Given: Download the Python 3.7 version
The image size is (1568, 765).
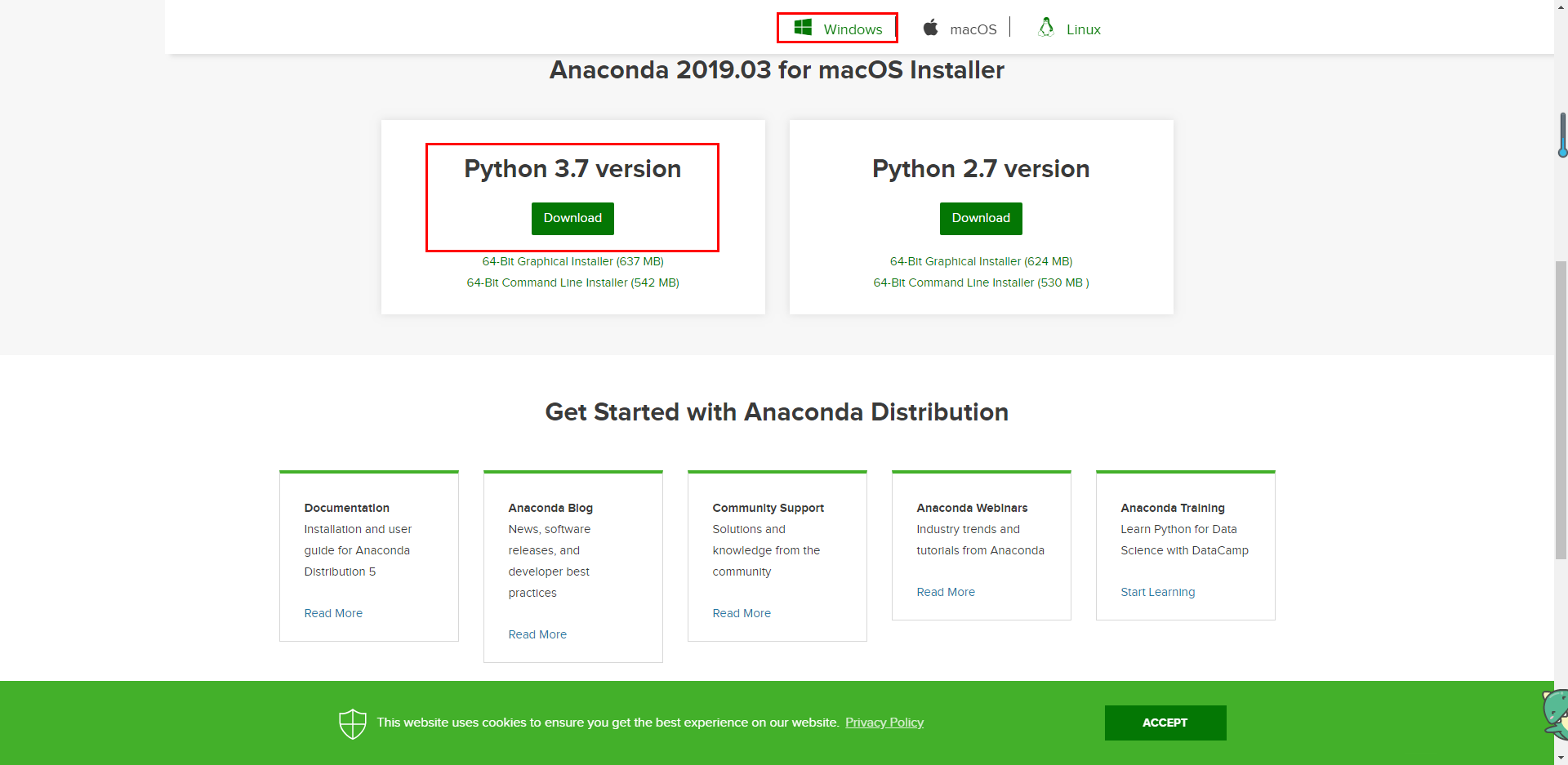Looking at the screenshot, I should [572, 218].
